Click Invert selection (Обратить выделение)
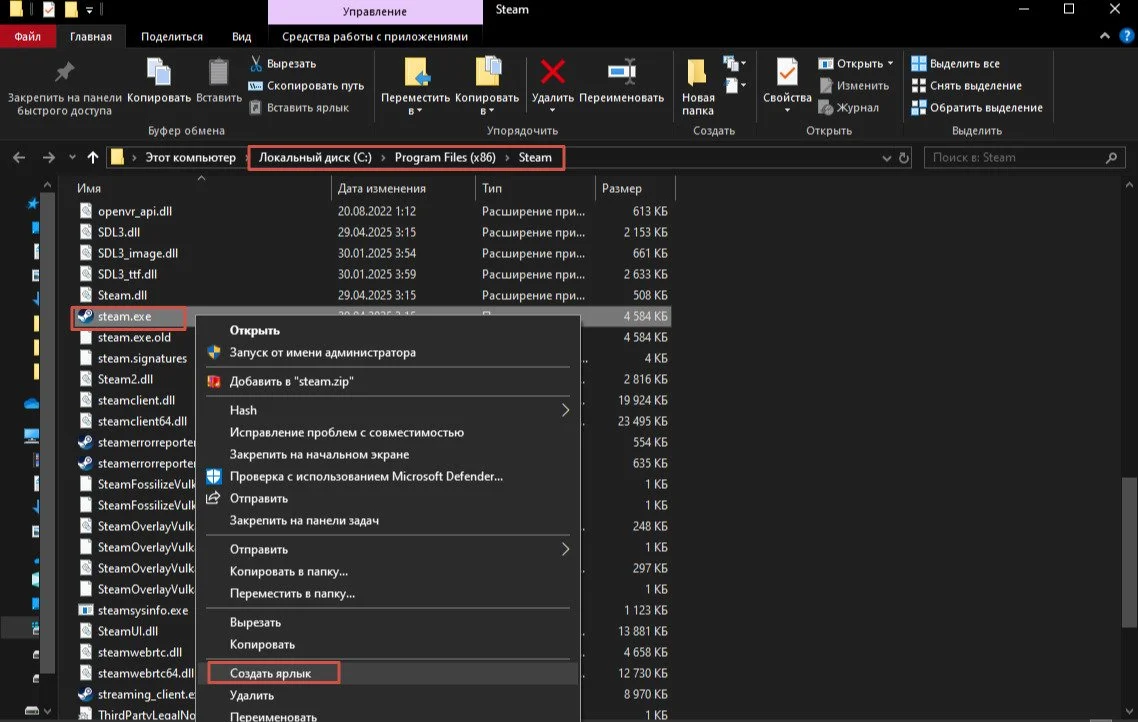The width and height of the screenshot is (1138, 722). [x=977, y=107]
